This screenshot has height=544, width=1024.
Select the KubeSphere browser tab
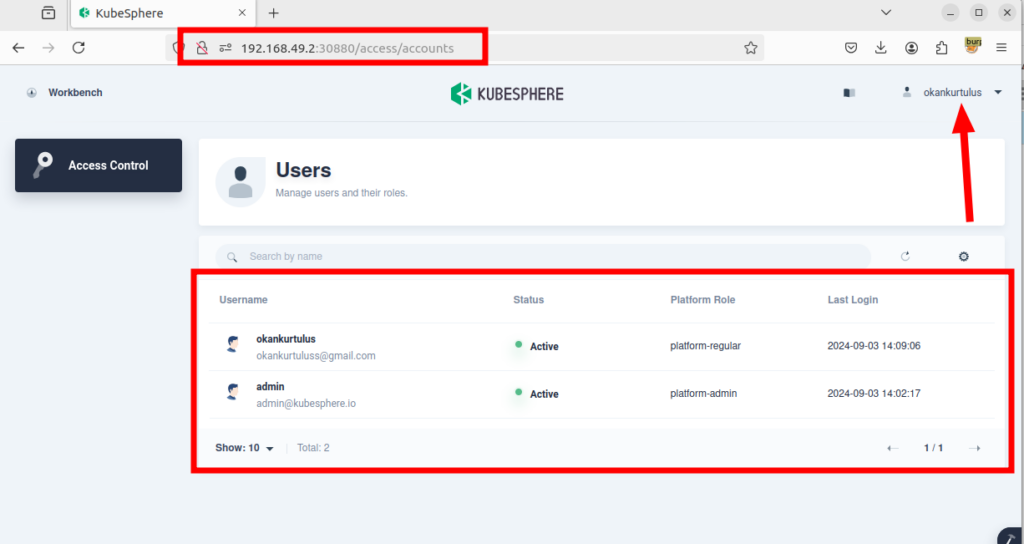(163, 13)
